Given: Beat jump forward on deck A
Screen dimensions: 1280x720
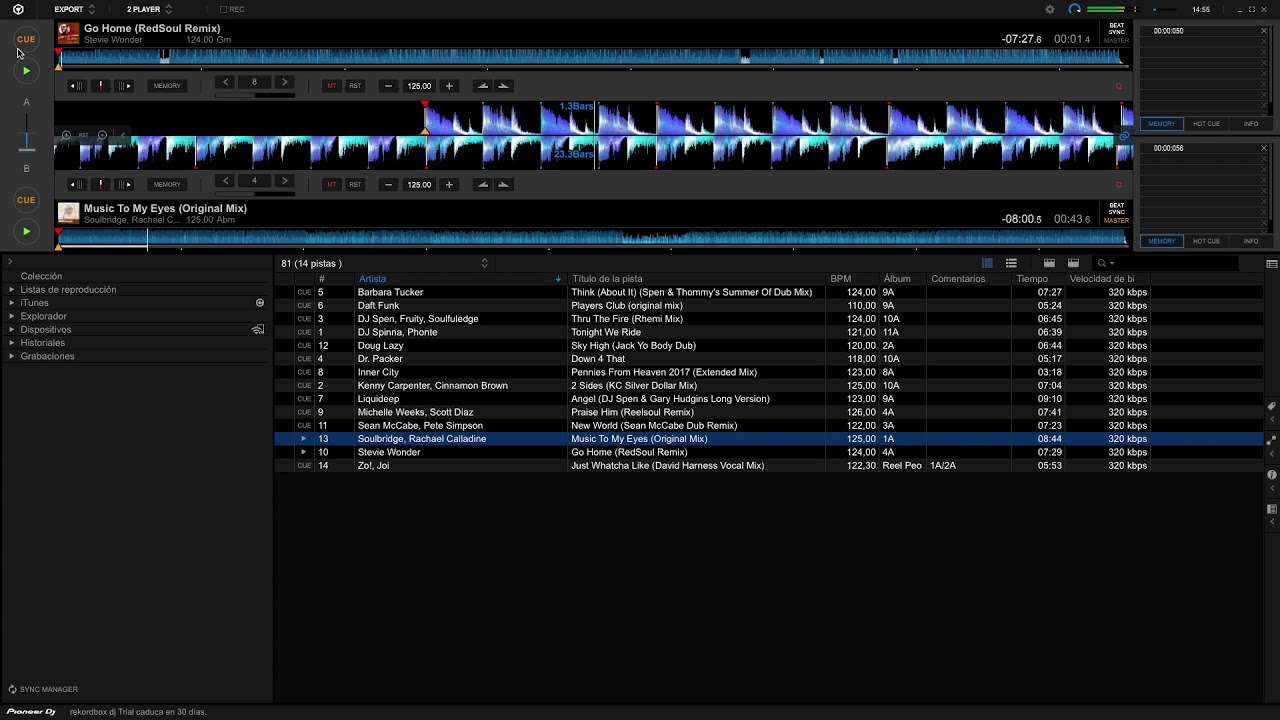Looking at the screenshot, I should pos(284,82).
